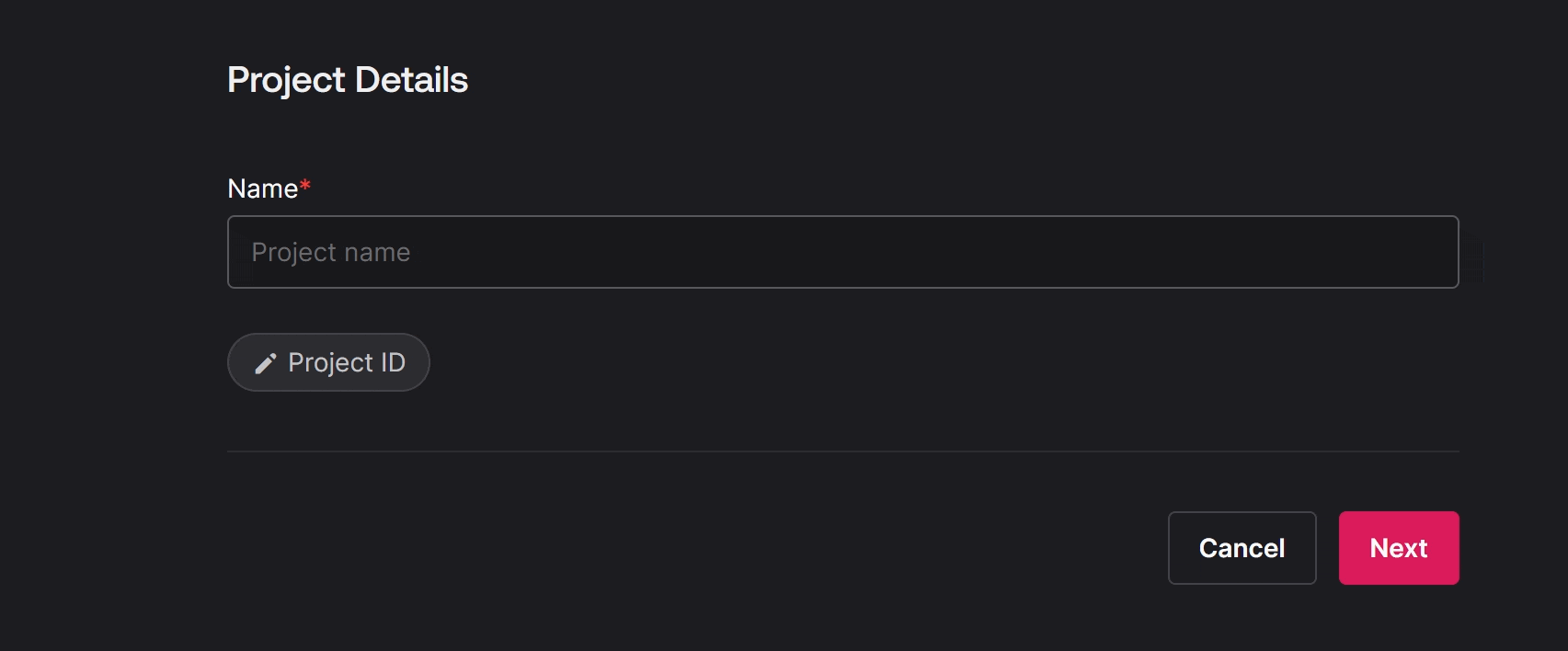Click the pink Next button

pyautogui.click(x=1399, y=548)
